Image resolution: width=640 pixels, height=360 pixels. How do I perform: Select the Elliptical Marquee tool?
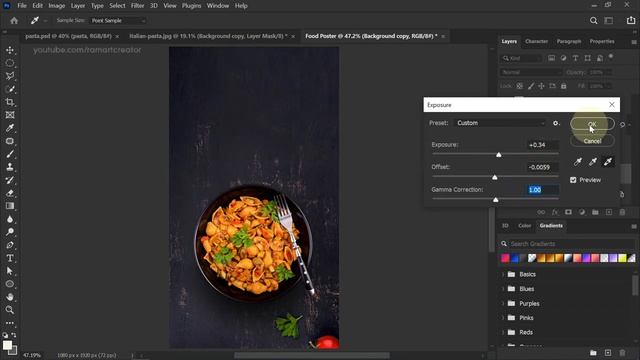[10, 63]
